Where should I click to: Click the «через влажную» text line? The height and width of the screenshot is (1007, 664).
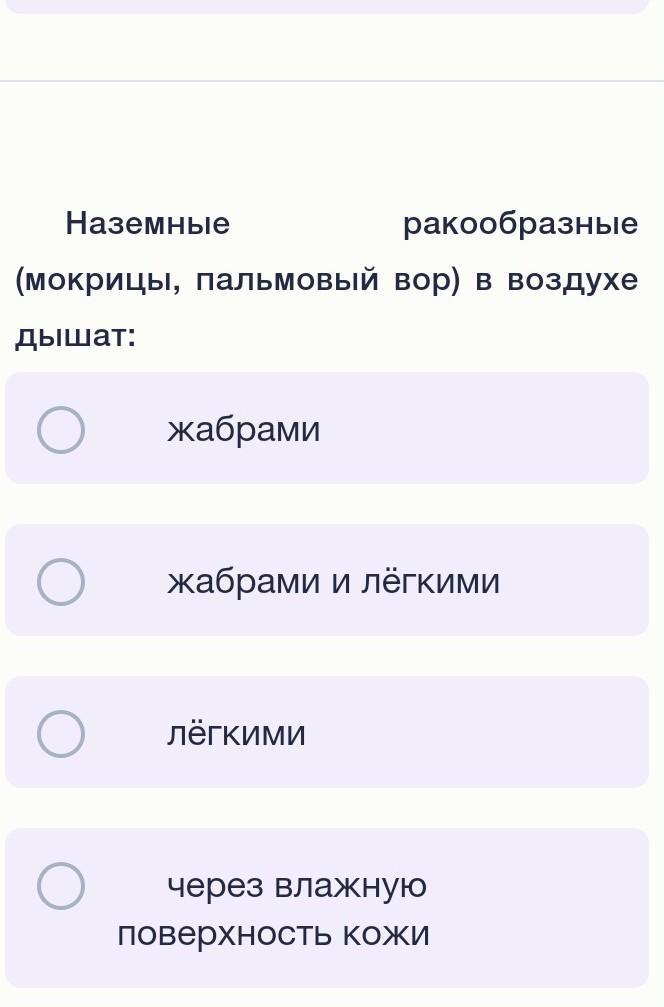point(296,886)
